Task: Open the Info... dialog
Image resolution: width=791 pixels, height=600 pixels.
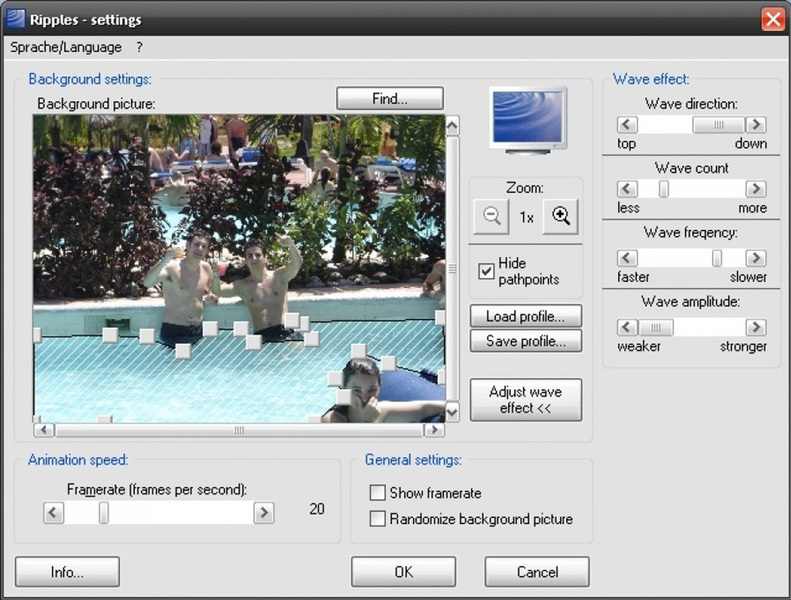Action: pyautogui.click(x=67, y=572)
